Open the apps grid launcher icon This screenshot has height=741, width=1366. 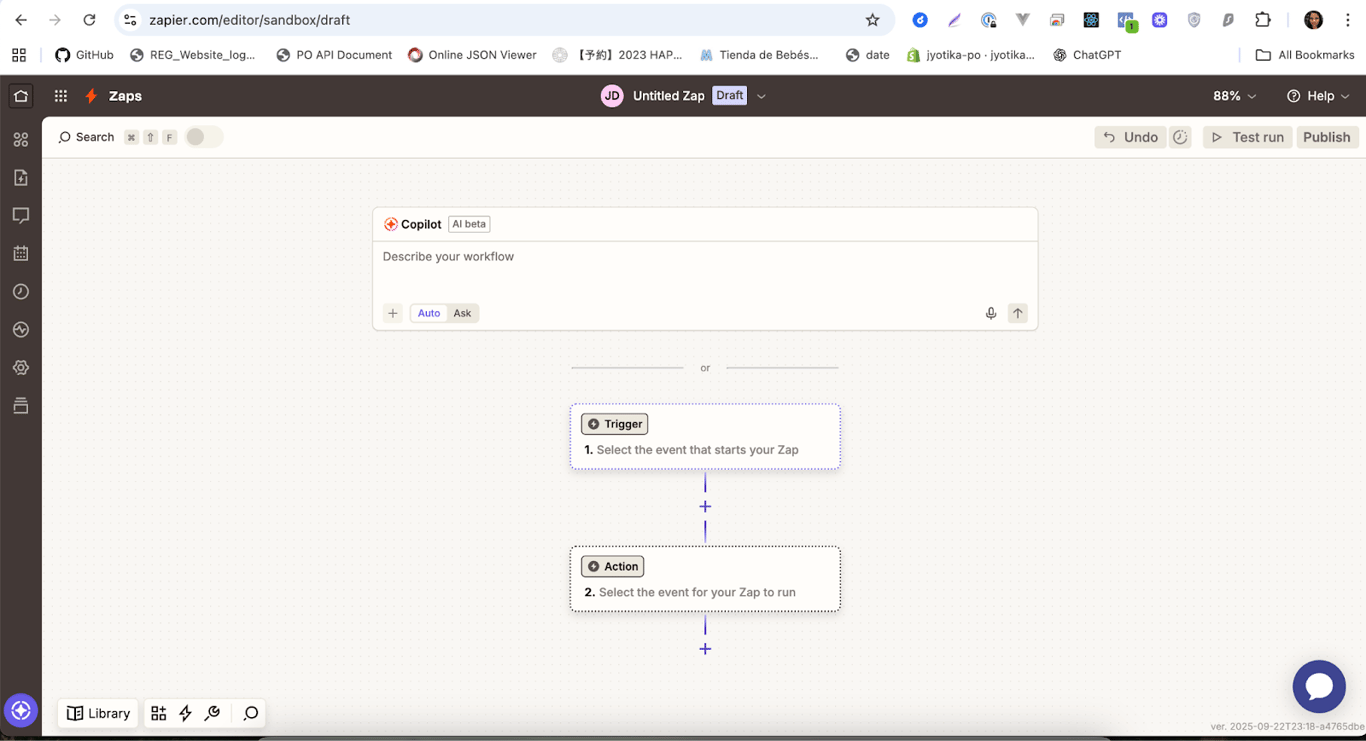[61, 96]
